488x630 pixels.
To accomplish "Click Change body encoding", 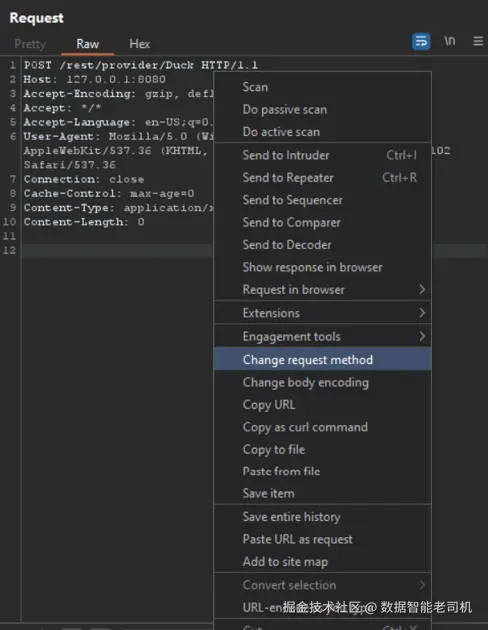I will tap(323, 382).
